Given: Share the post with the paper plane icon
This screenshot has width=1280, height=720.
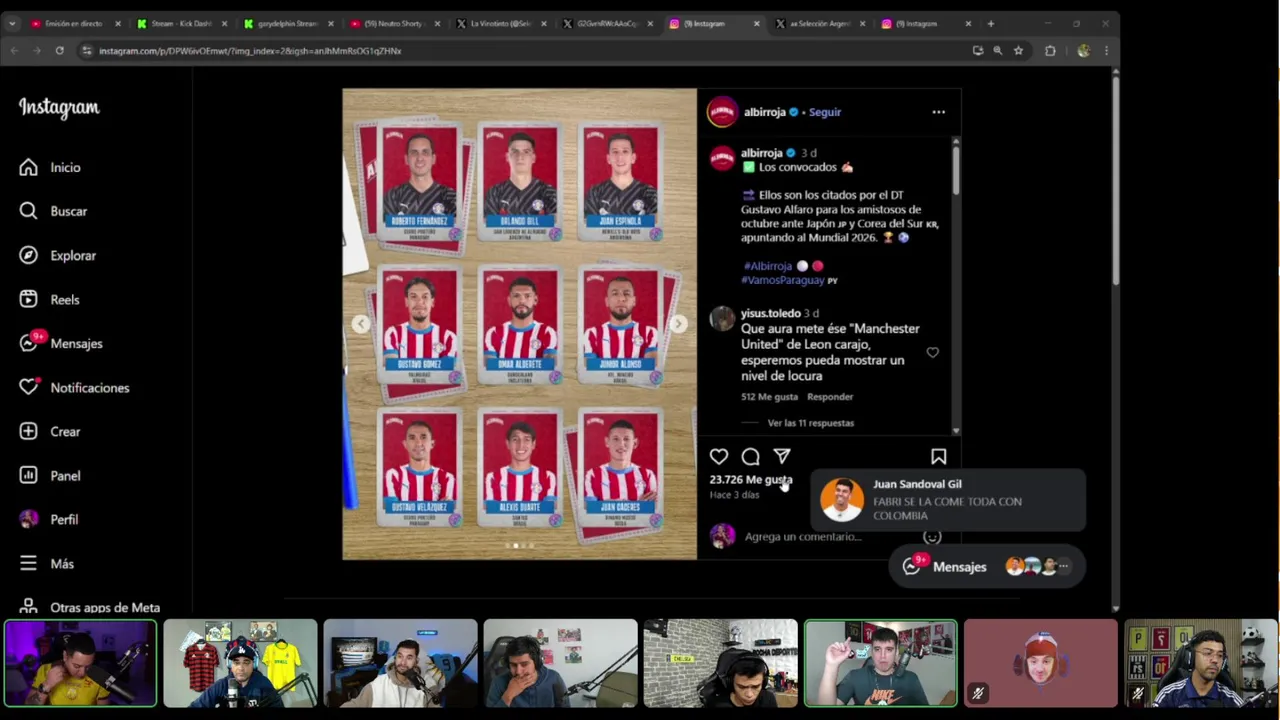Looking at the screenshot, I should point(782,456).
